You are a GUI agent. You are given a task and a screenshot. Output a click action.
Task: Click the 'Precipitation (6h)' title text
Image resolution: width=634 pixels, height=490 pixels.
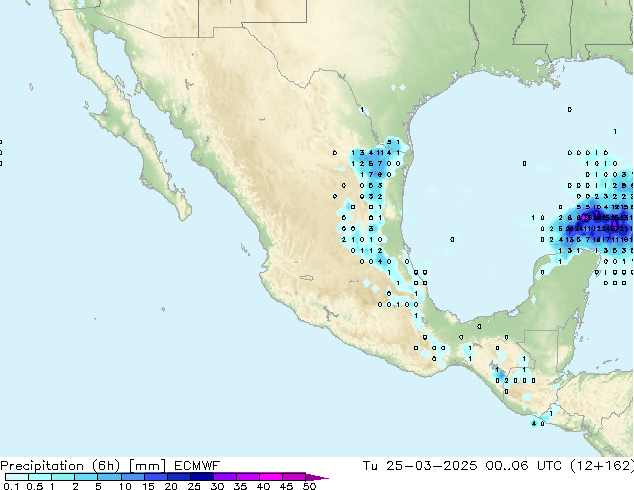coord(60,466)
